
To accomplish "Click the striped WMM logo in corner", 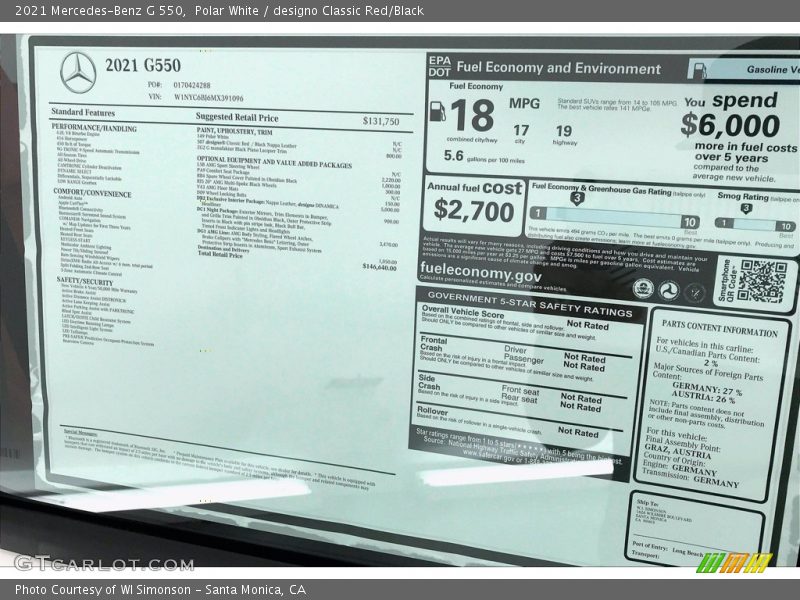I will [x=734, y=562].
